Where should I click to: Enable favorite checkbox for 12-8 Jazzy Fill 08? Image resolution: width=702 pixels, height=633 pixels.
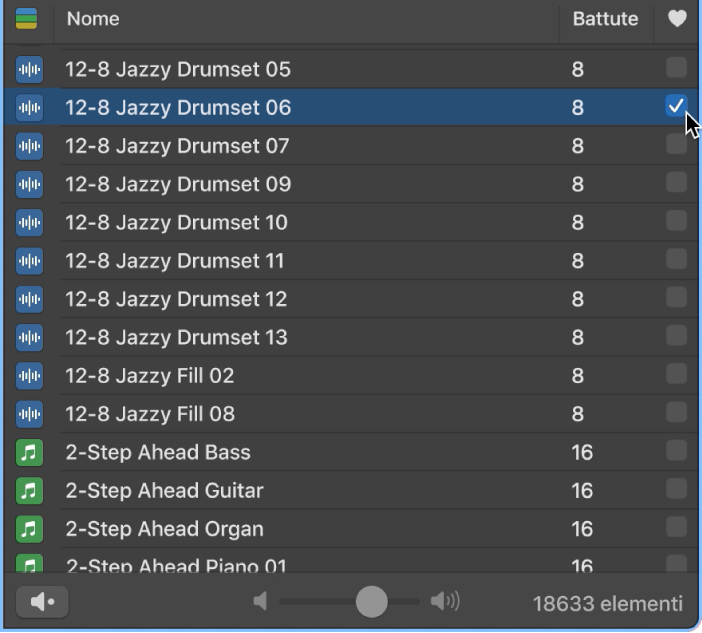pyautogui.click(x=676, y=413)
